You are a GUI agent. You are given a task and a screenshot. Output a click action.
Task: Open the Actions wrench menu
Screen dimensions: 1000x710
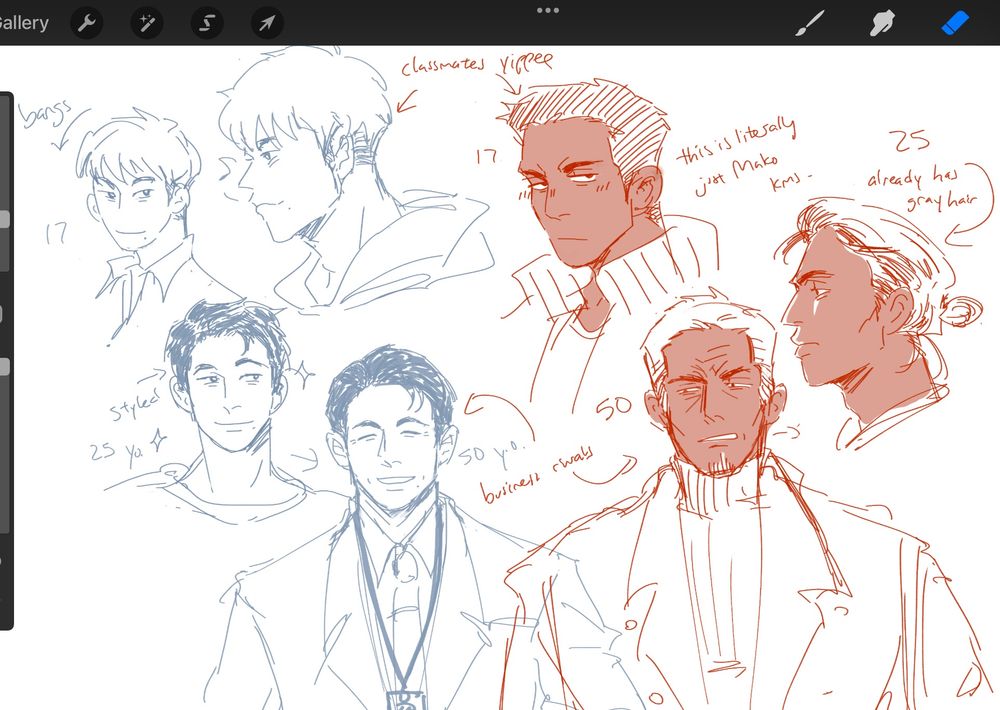coord(86,24)
